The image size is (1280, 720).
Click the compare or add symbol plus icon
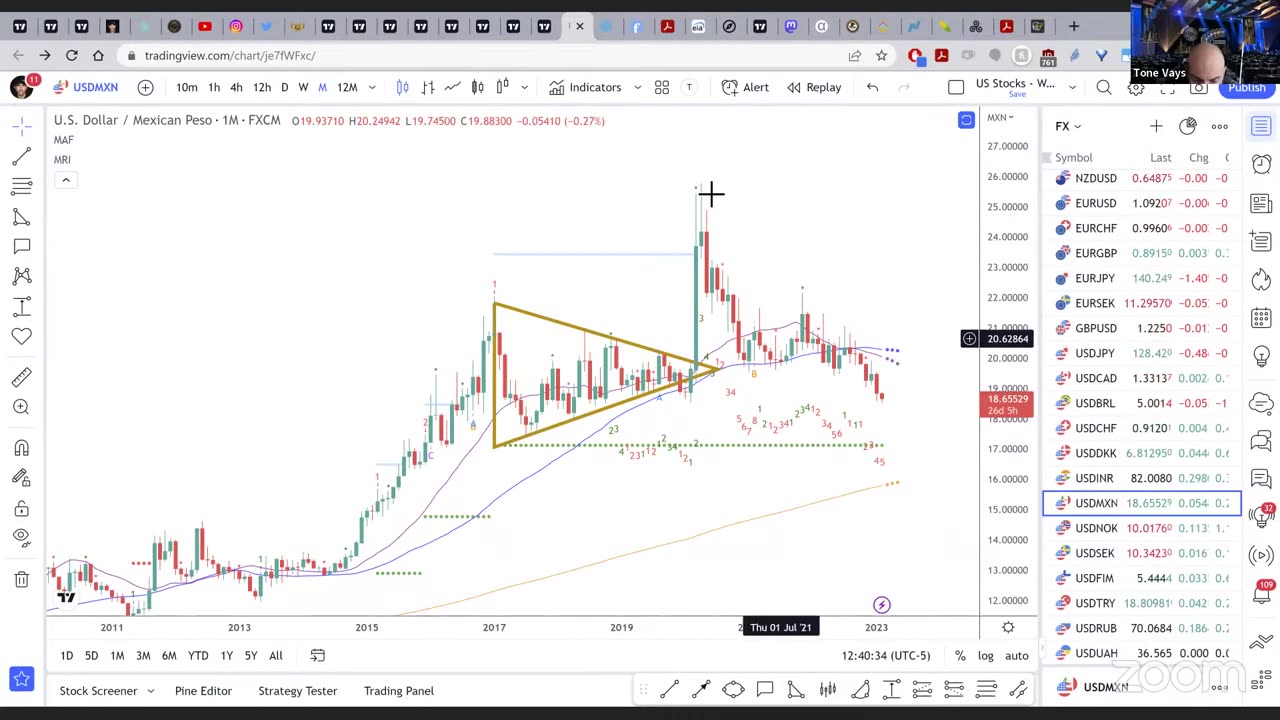pos(145,87)
